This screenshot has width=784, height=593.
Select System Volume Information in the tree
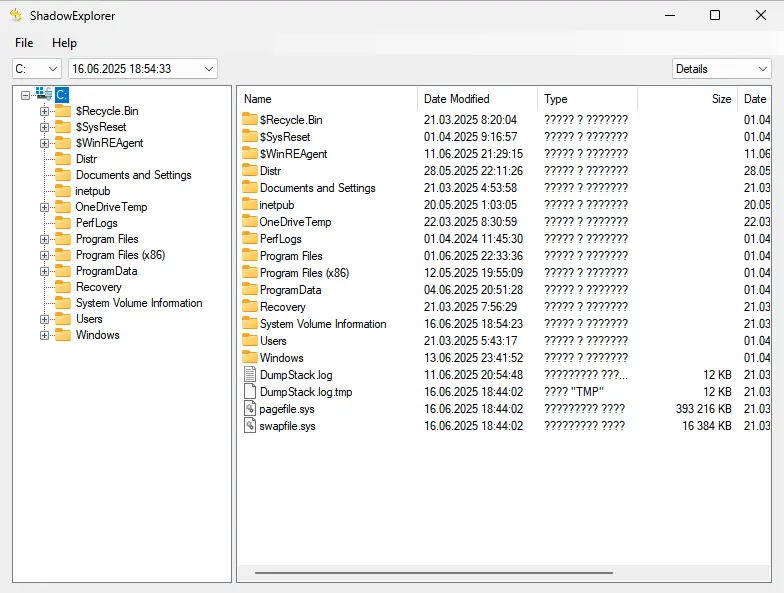[x=139, y=303]
